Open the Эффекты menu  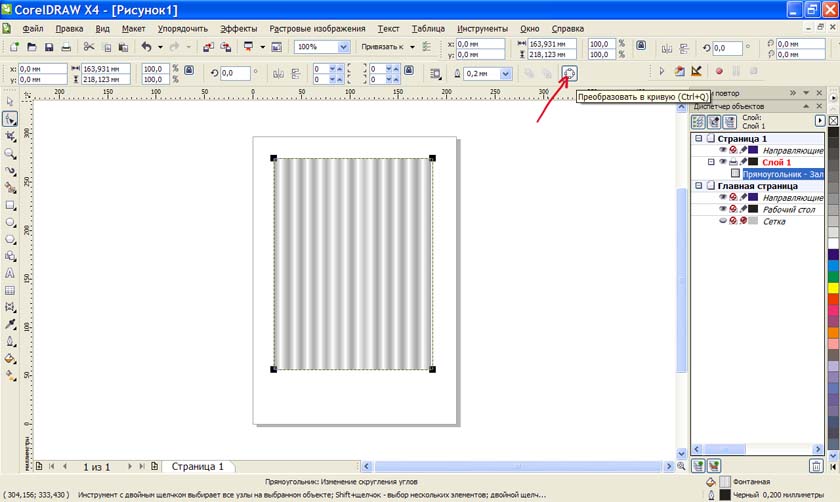[238, 29]
